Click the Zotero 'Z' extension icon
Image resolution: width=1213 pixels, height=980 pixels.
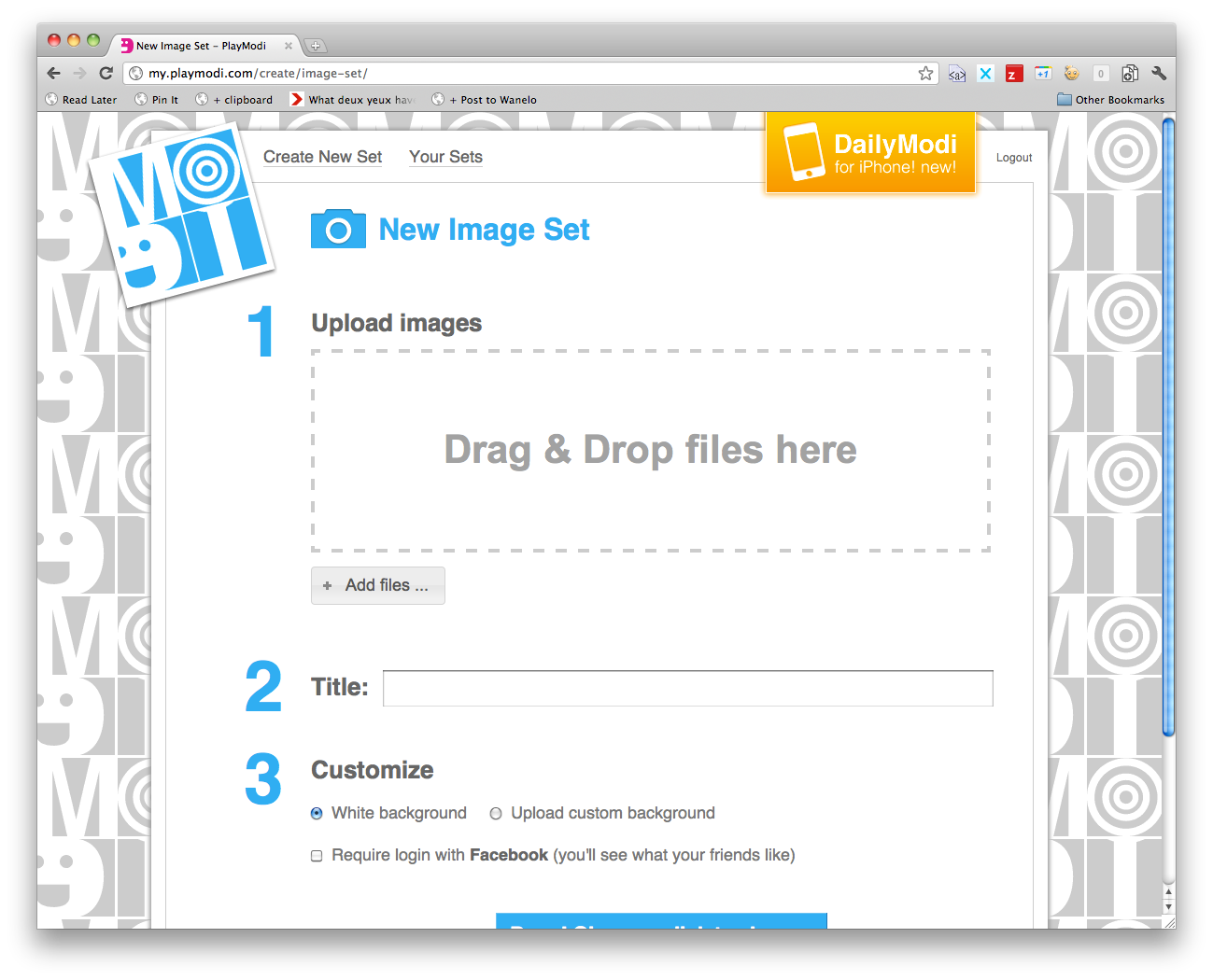(x=1013, y=73)
